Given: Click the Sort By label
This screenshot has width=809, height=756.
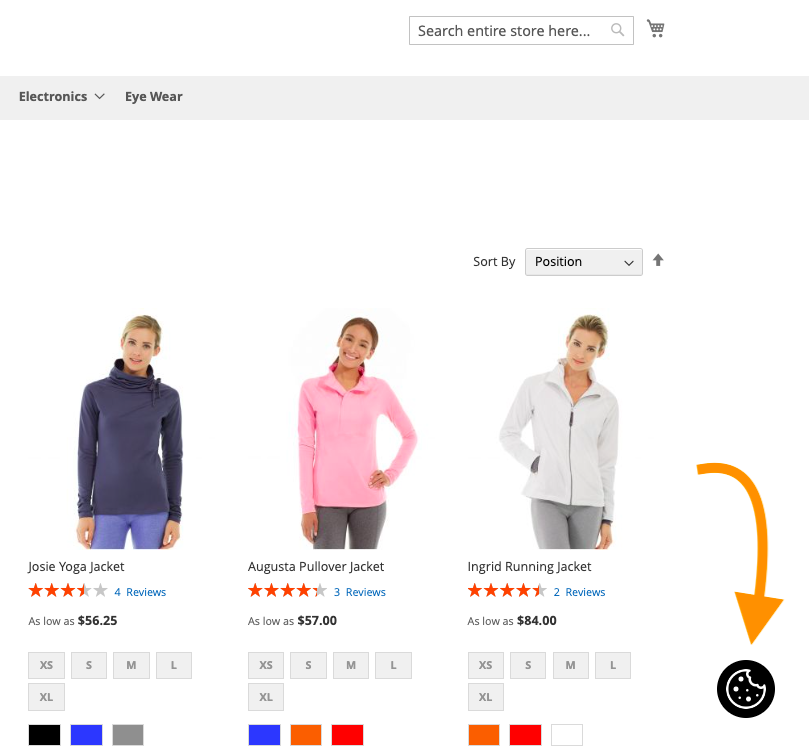Looking at the screenshot, I should (494, 262).
